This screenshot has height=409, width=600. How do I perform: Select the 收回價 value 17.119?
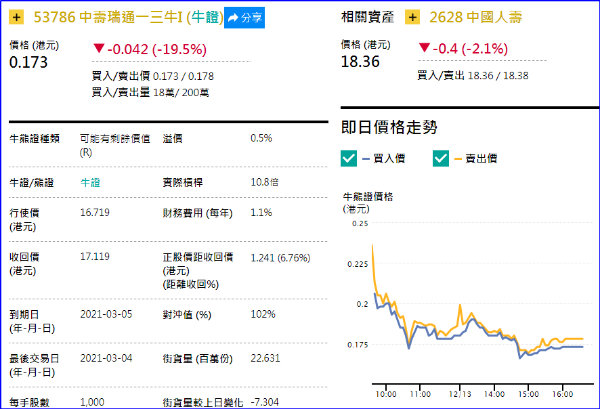point(95,256)
